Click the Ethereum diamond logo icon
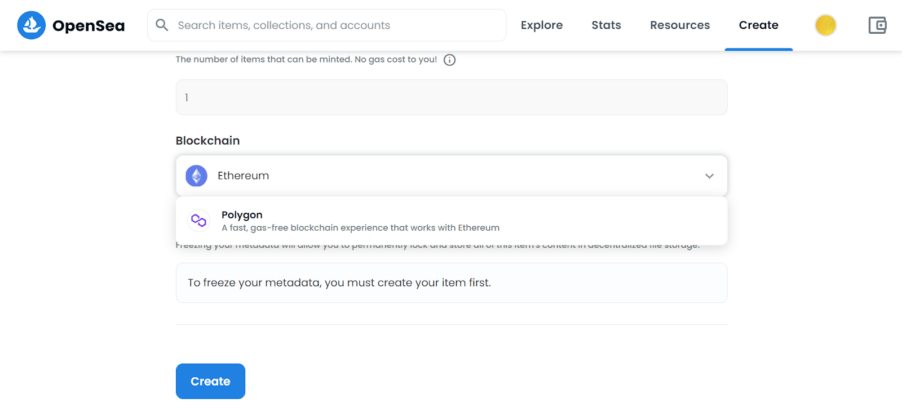Screen dimensions: 902x420 coord(196,175)
